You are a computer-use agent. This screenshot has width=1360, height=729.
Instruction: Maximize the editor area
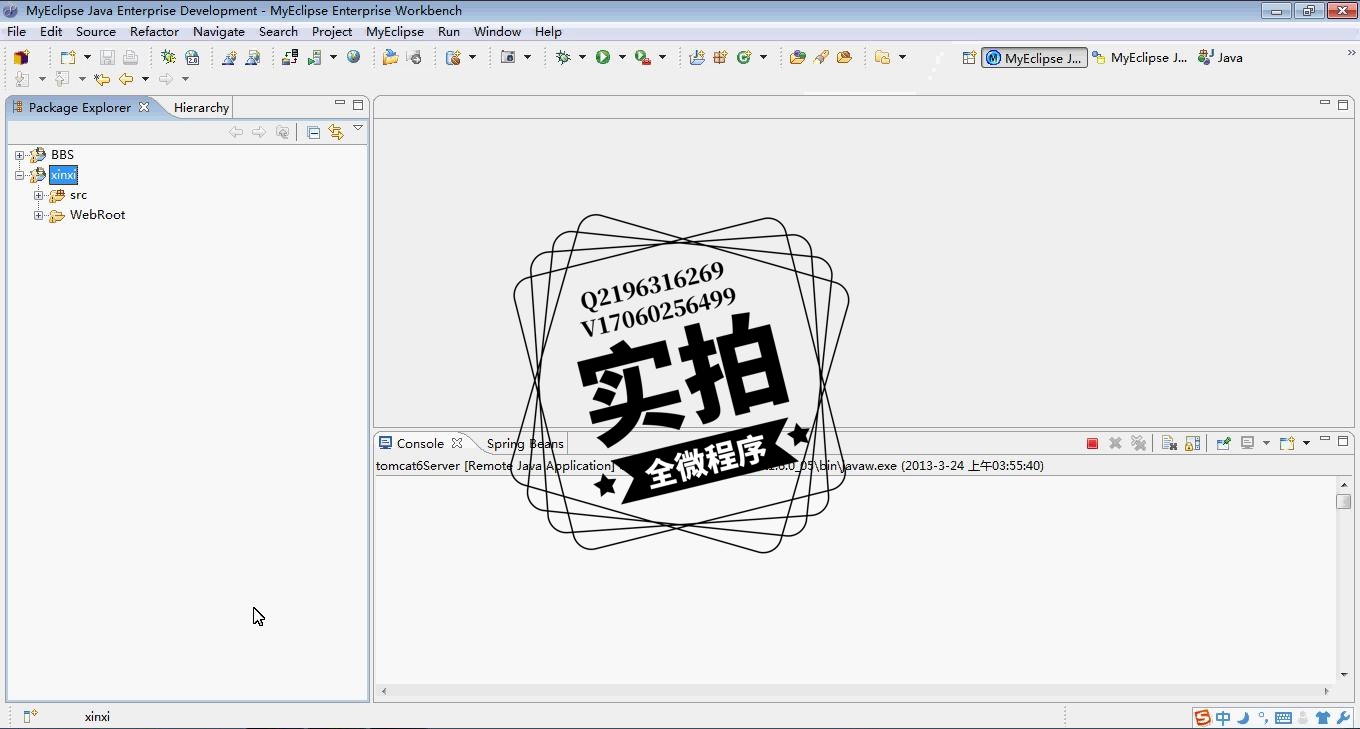(1343, 104)
